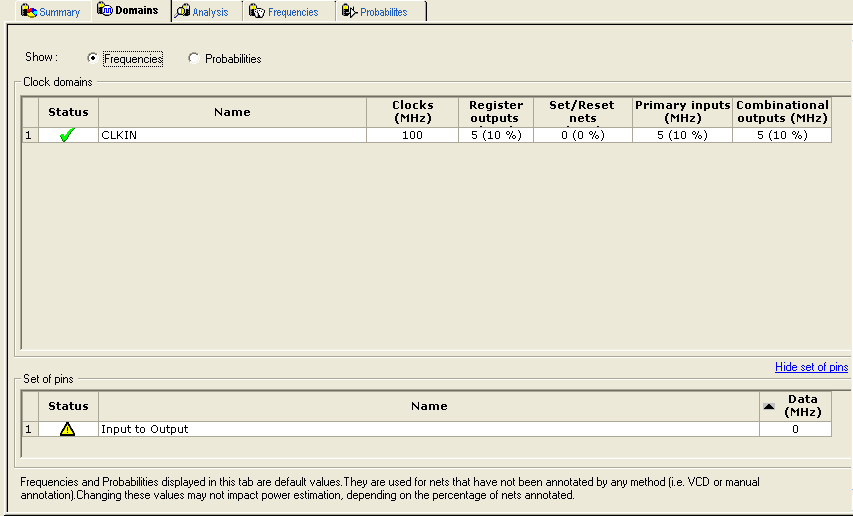Select the CLKIN domain name cell

pos(232,135)
